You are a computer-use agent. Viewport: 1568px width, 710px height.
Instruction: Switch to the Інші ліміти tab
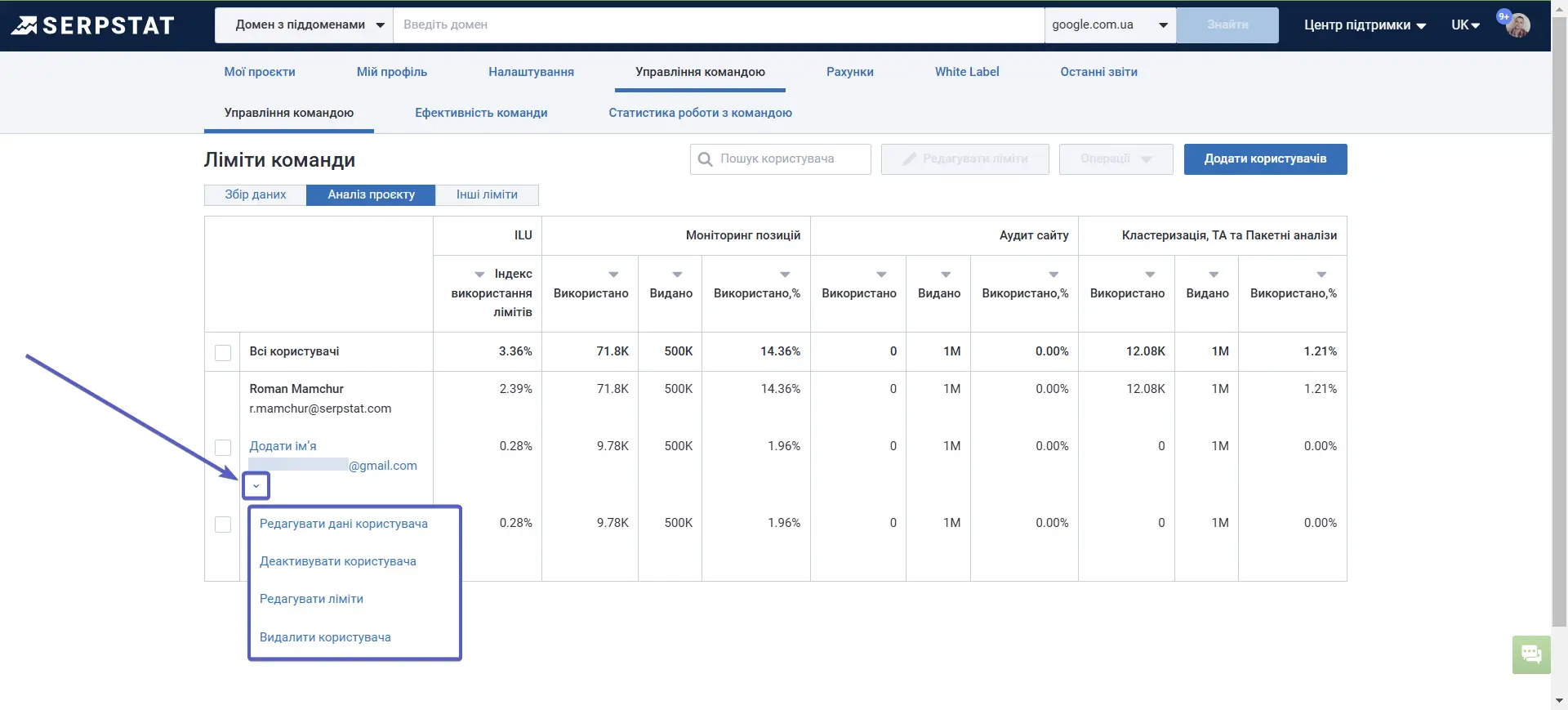(x=487, y=194)
